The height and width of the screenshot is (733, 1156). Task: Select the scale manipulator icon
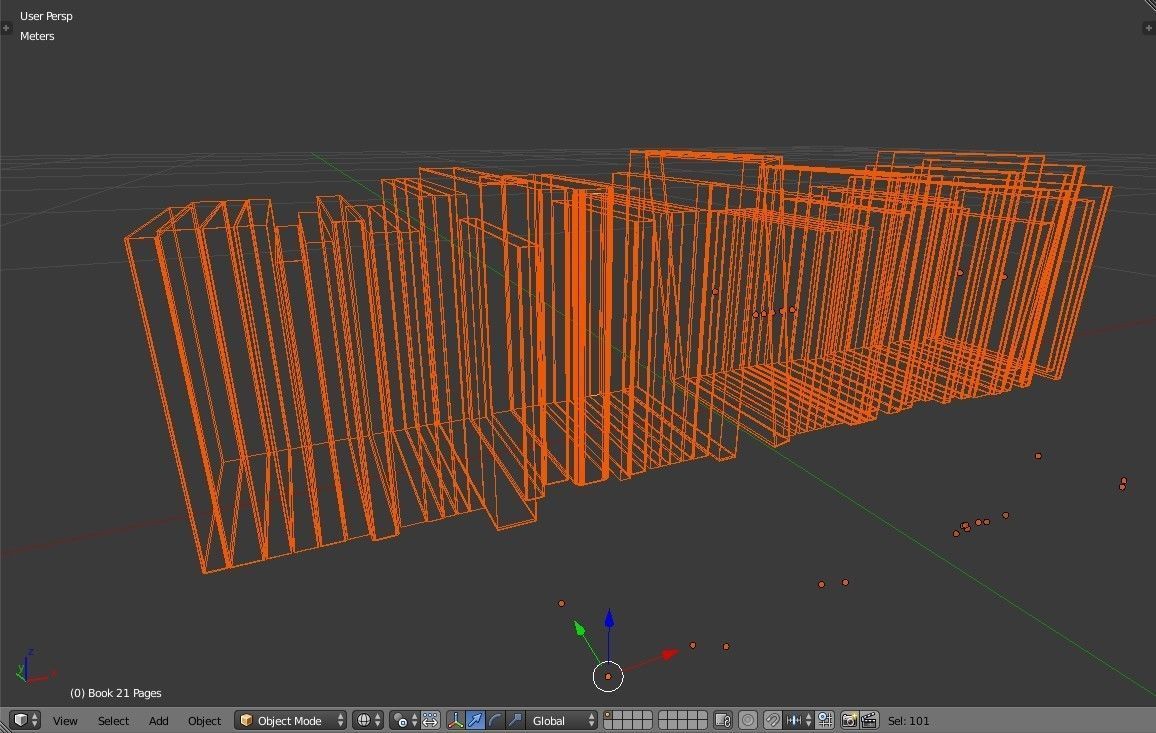515,720
